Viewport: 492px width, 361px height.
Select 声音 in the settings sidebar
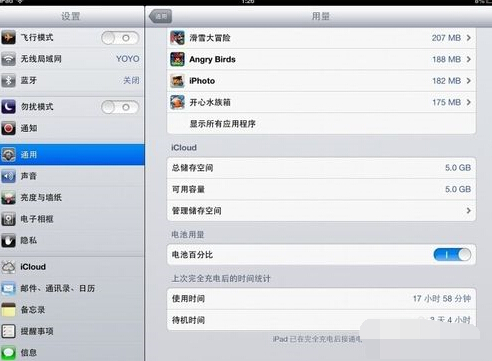click(x=72, y=176)
